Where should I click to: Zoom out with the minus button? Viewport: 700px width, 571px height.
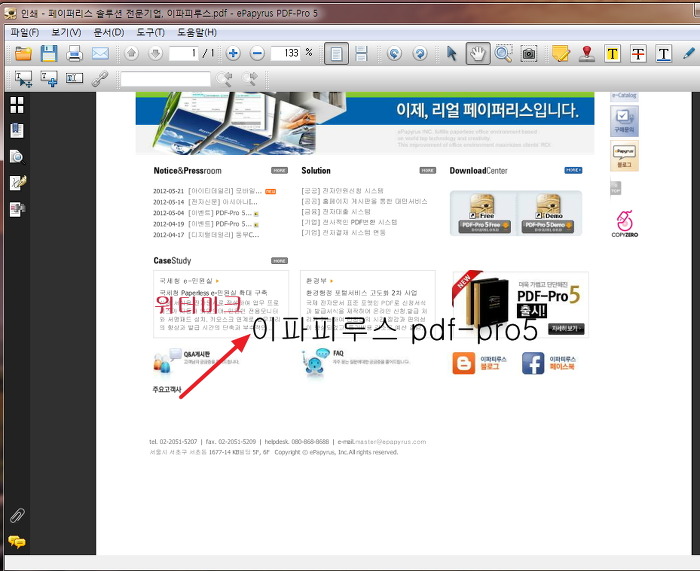coord(257,54)
